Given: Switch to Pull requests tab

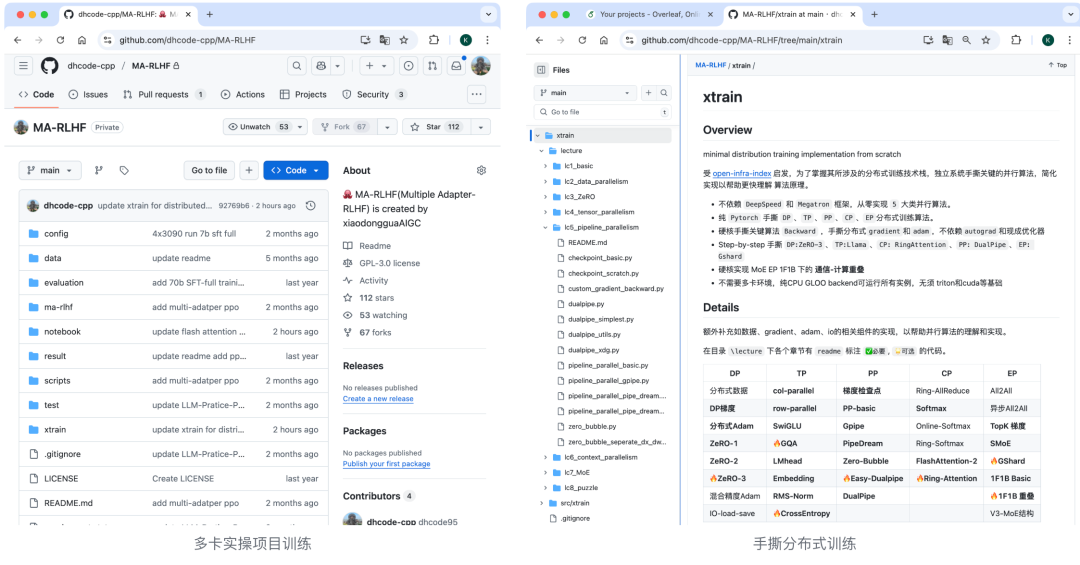Looking at the screenshot, I should (x=164, y=94).
